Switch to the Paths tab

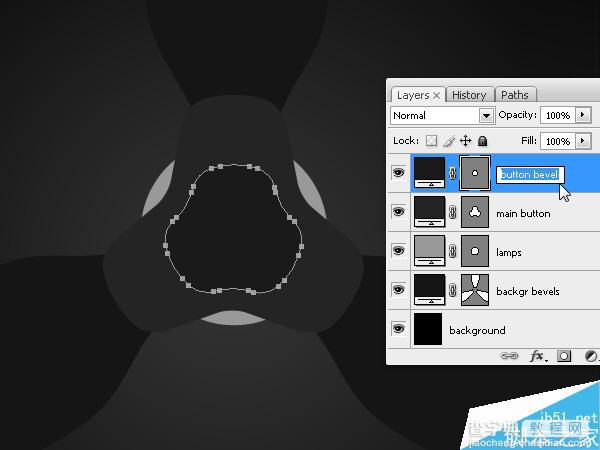click(515, 95)
